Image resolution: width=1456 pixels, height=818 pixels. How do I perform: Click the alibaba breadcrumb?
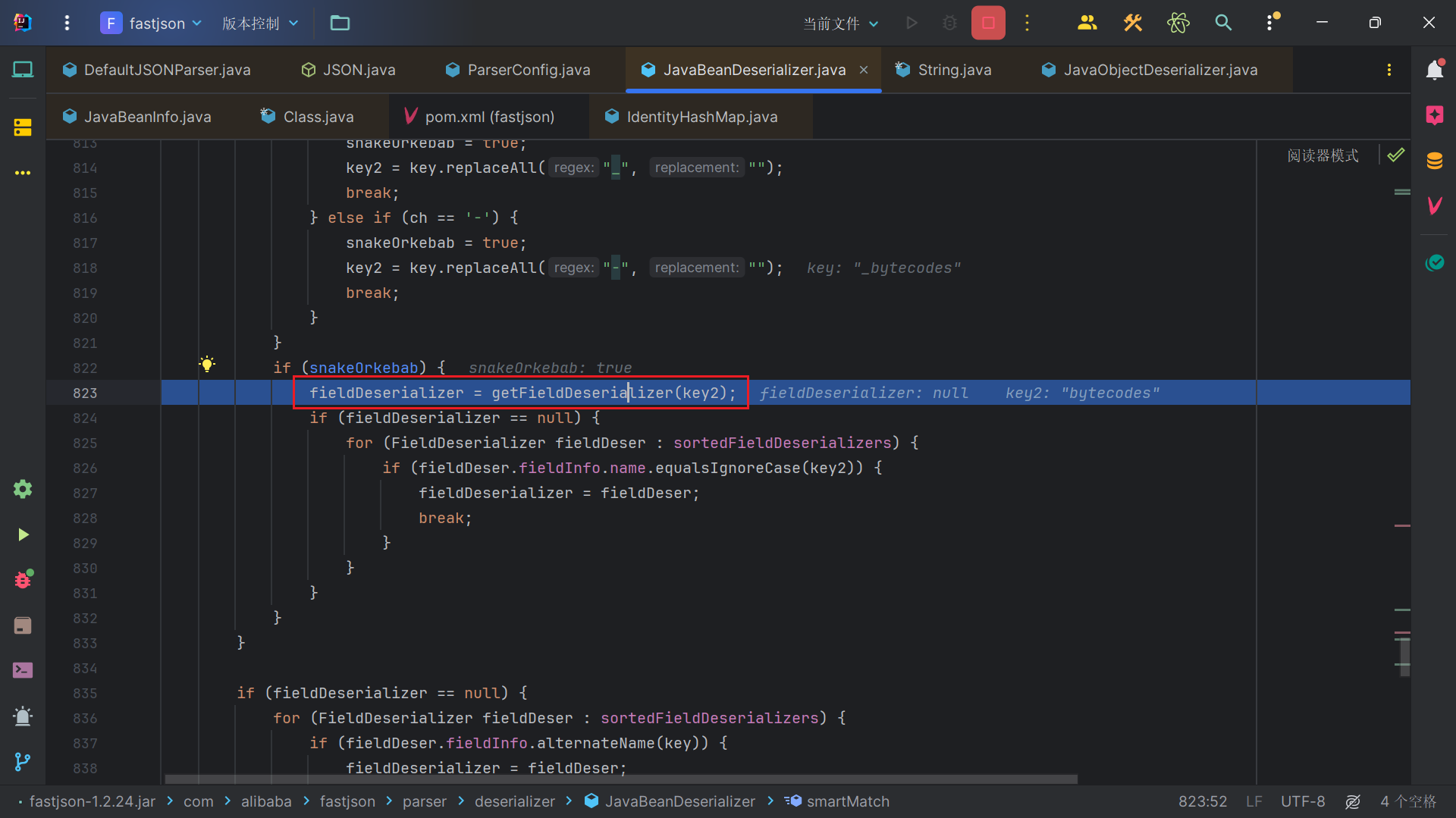click(266, 801)
